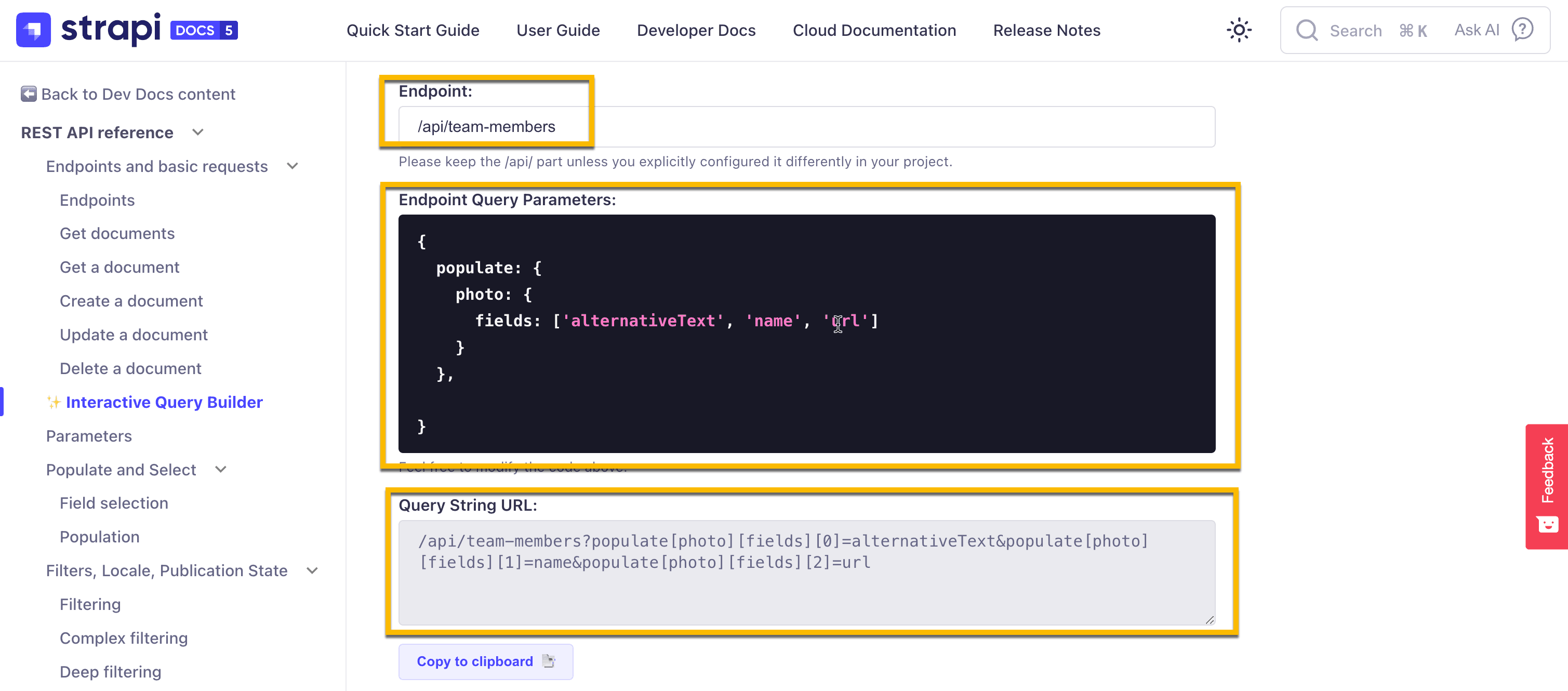Click the DOCS 5 badge
Image resolution: width=1568 pixels, height=691 pixels.
(x=204, y=31)
